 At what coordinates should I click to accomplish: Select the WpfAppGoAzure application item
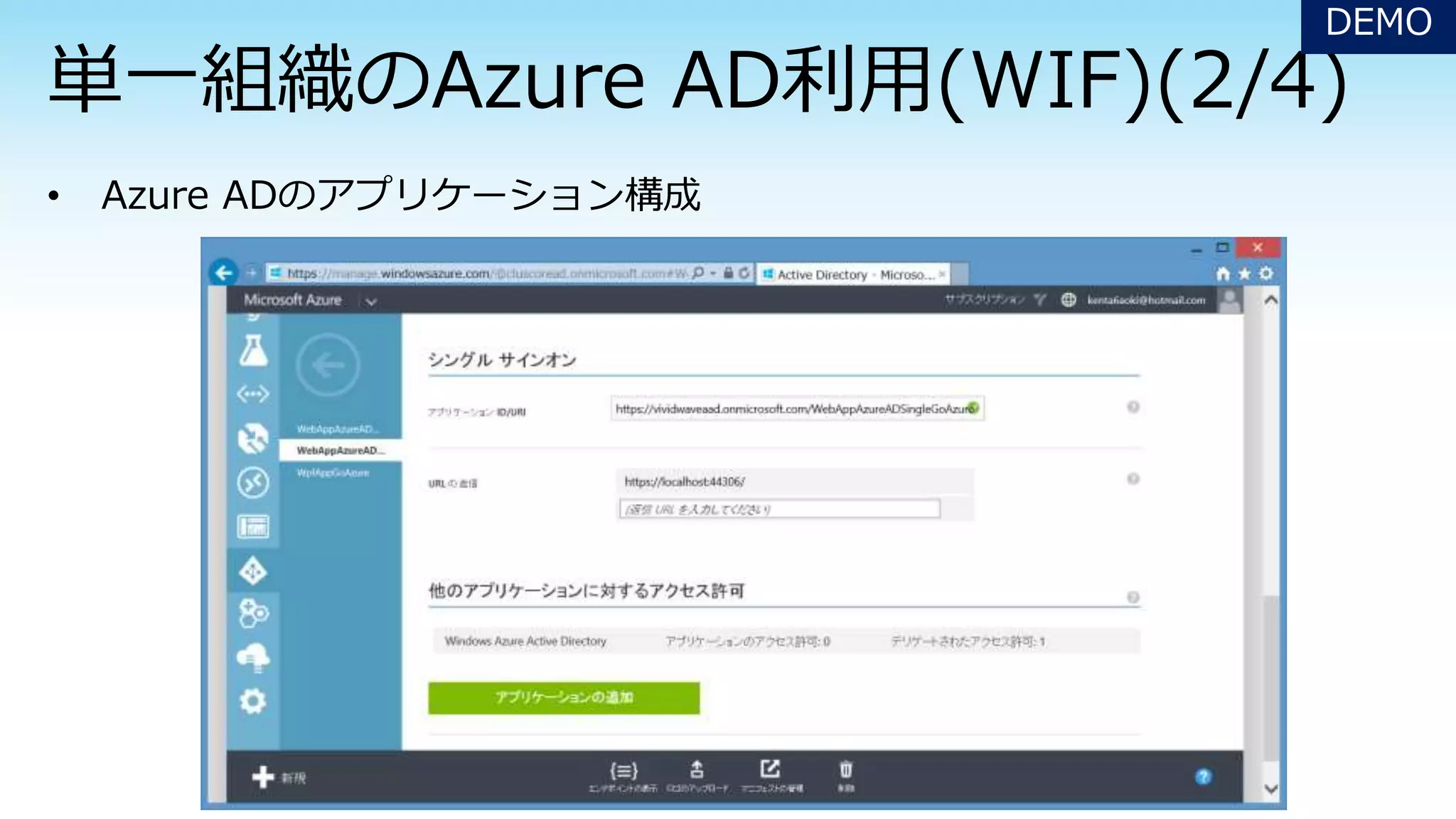point(333,473)
